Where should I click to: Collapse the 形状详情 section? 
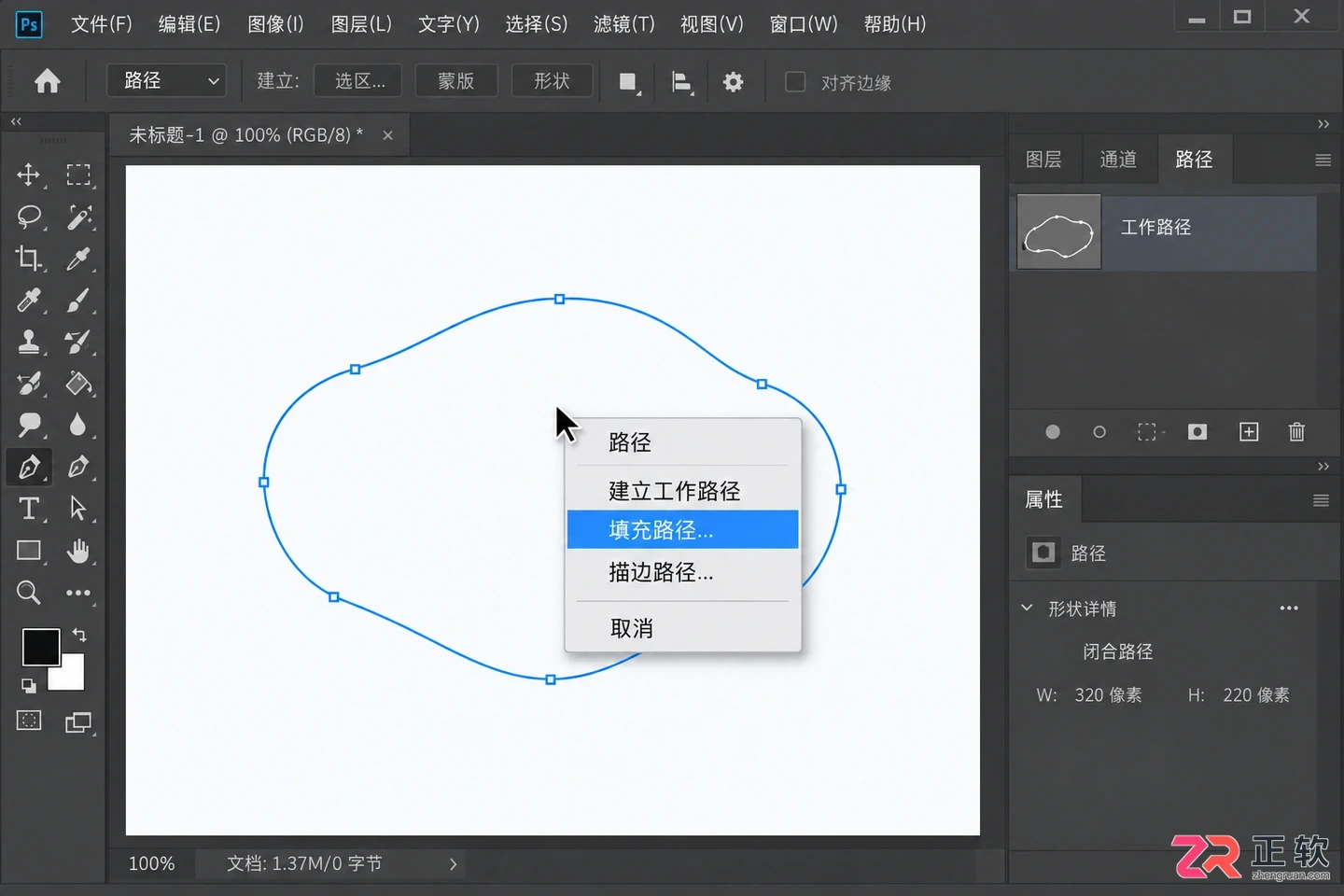pyautogui.click(x=1027, y=609)
